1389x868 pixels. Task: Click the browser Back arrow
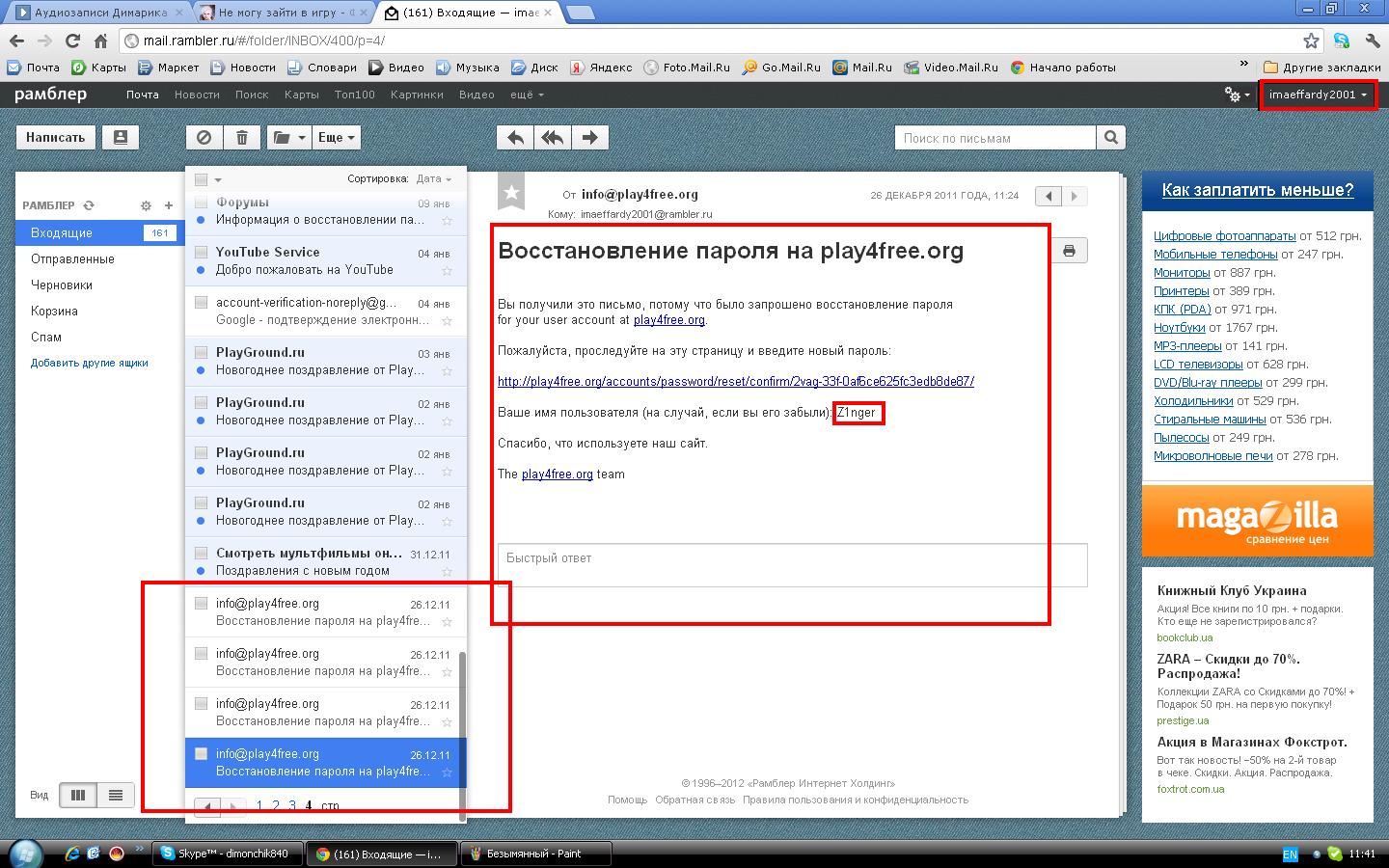click(x=16, y=41)
